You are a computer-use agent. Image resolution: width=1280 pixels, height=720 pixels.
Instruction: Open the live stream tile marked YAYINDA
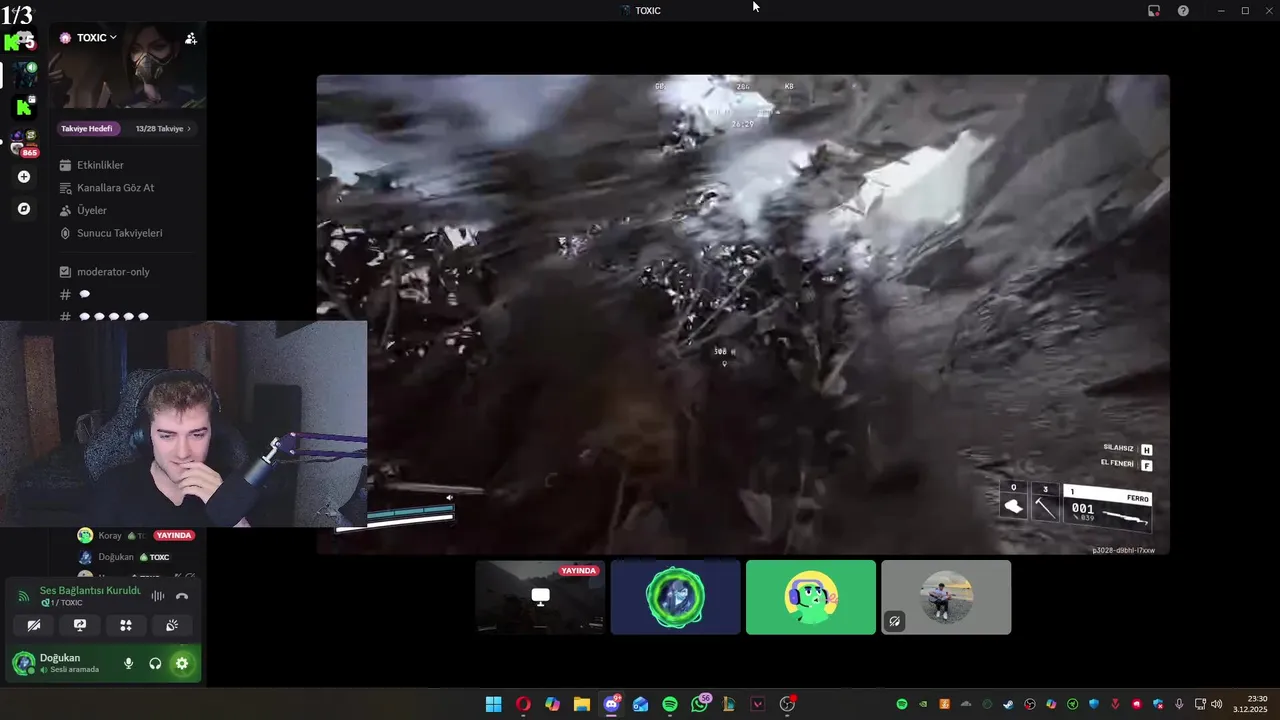pos(540,597)
